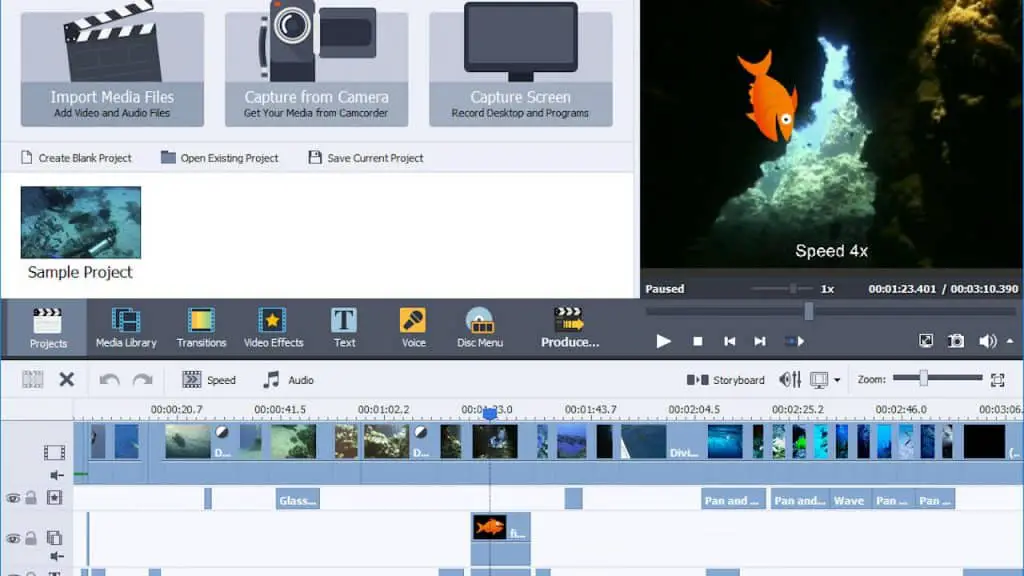Undo the last action
This screenshot has width=1024, height=576.
pos(110,379)
